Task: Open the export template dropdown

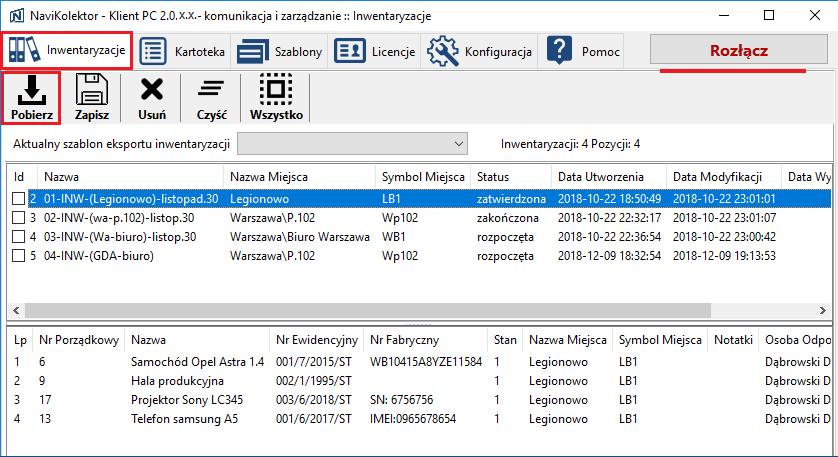Action: 352,144
